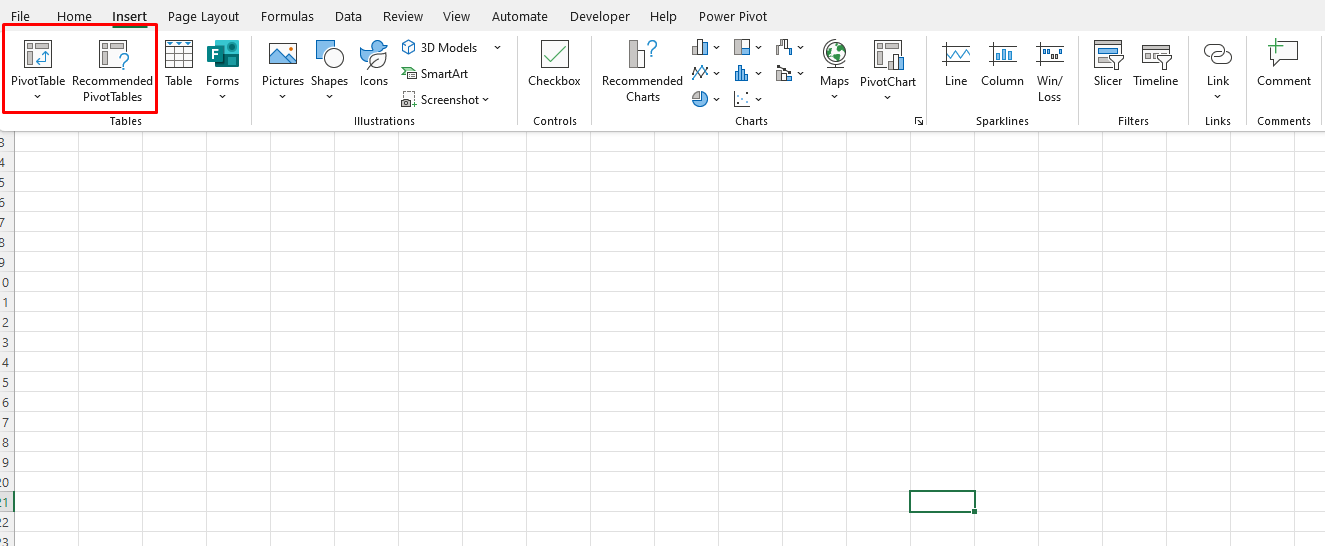Insert a Slicer filter

(x=1107, y=64)
